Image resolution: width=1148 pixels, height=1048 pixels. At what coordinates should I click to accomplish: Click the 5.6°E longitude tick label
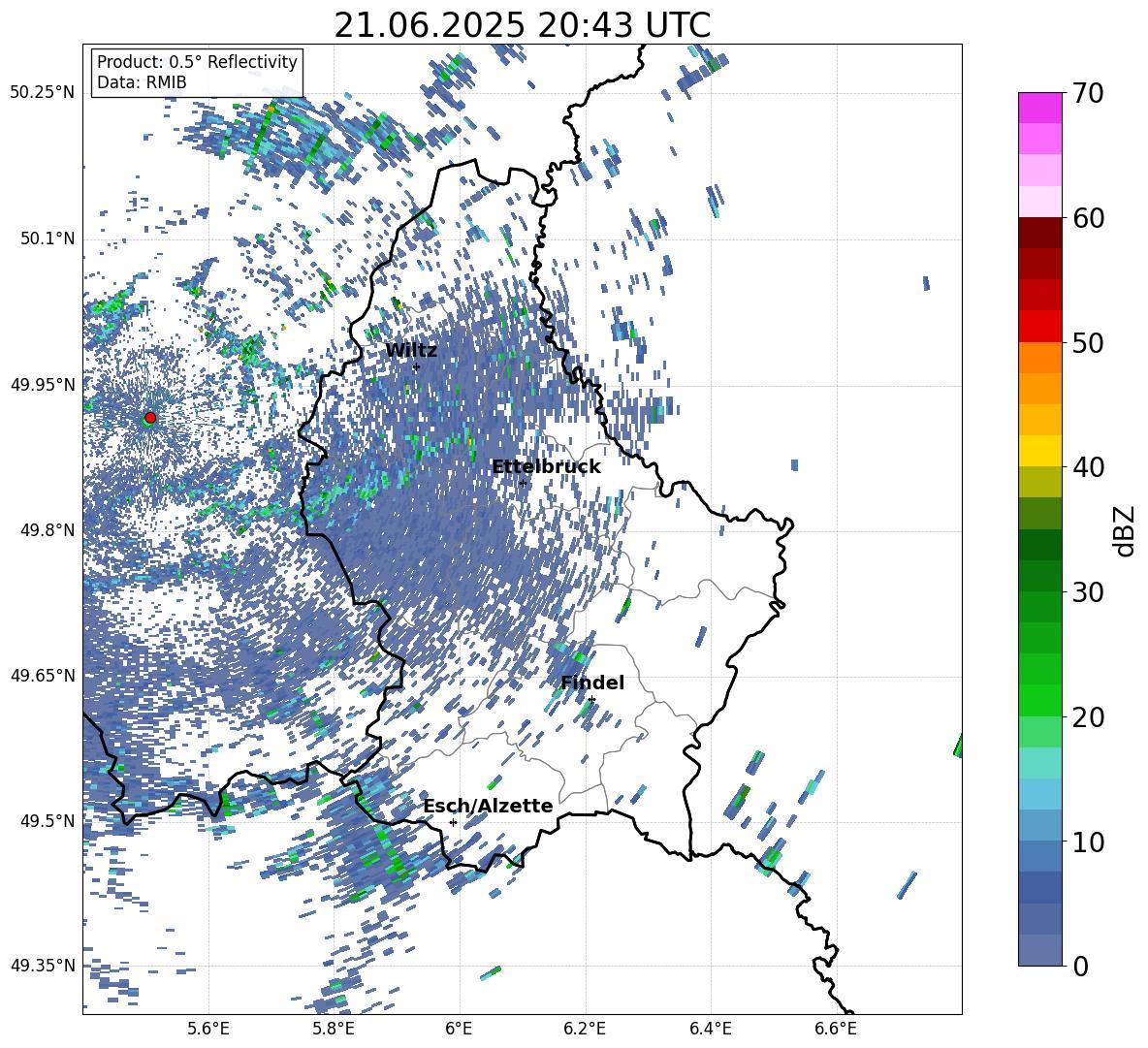(208, 1029)
